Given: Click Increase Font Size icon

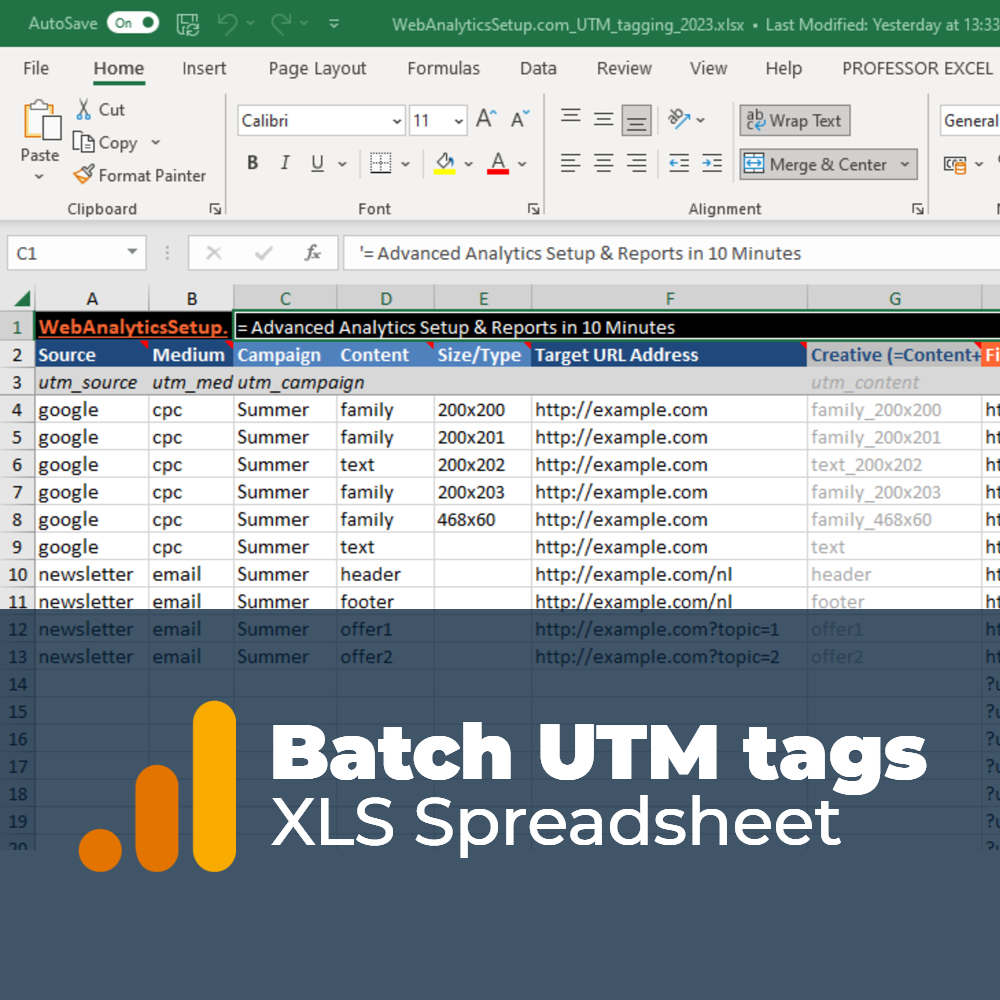Looking at the screenshot, I should (x=486, y=119).
